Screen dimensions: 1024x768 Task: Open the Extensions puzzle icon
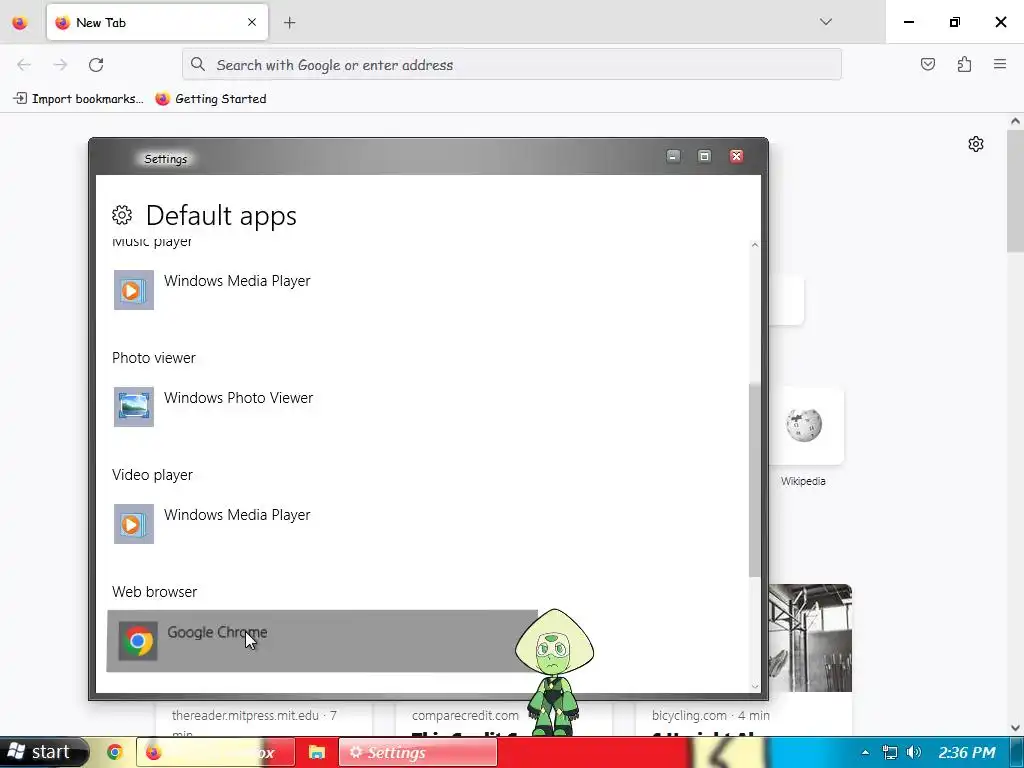click(964, 64)
